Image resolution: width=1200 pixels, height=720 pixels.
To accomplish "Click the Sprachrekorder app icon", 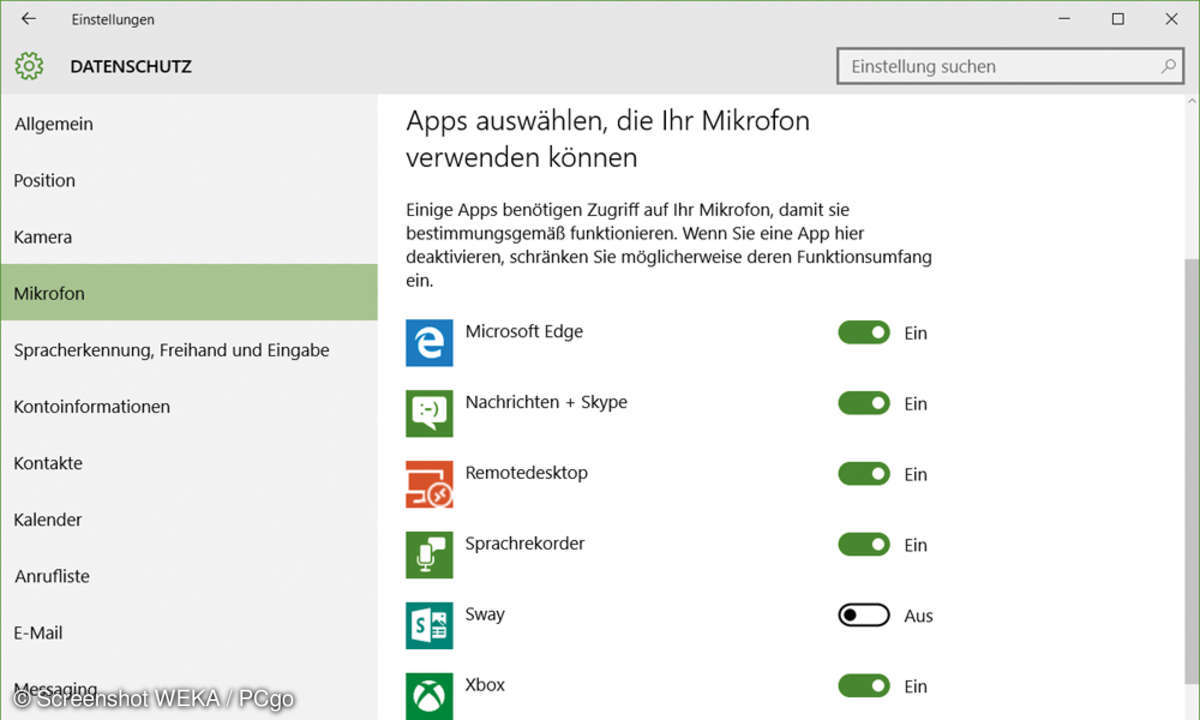I will pos(429,555).
